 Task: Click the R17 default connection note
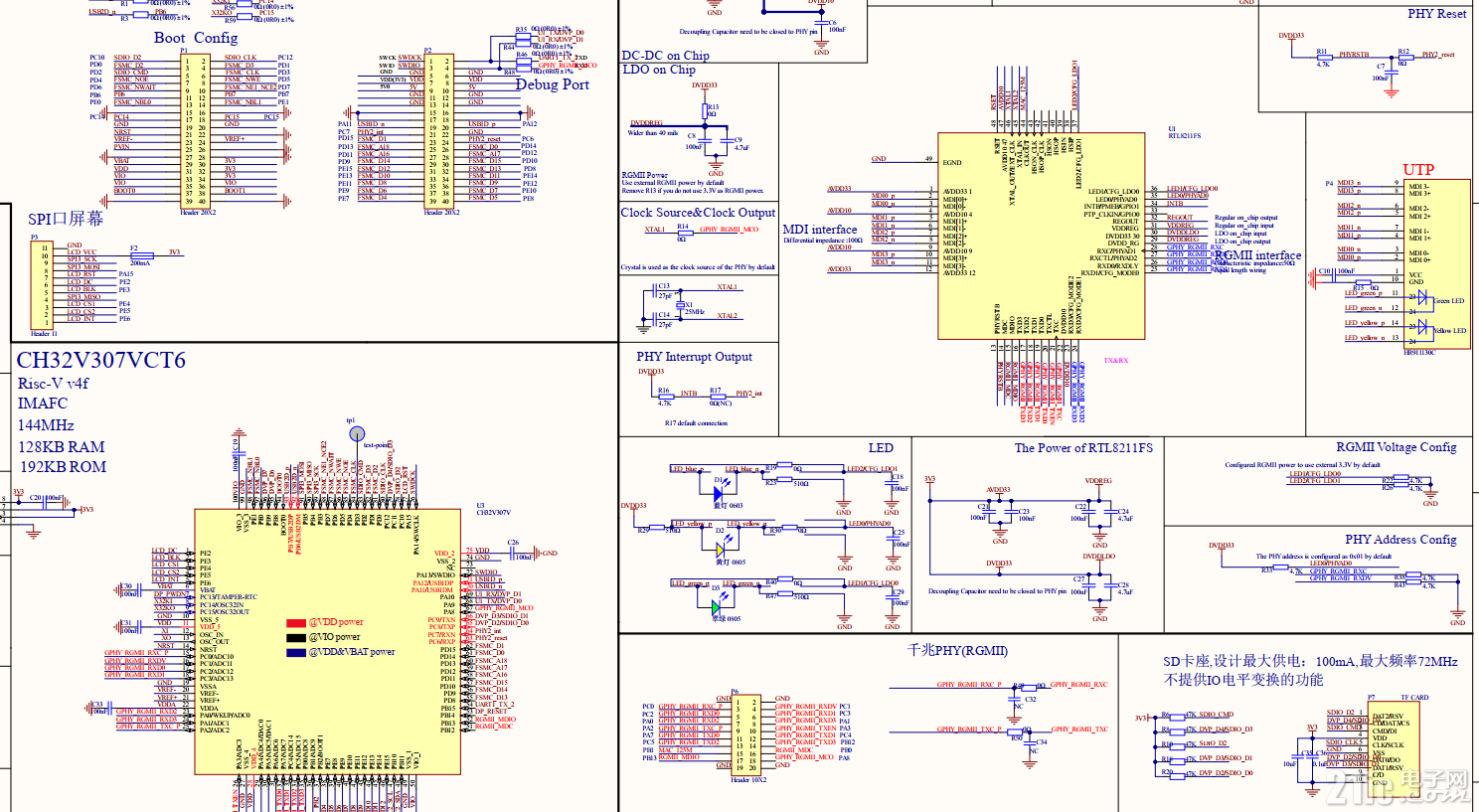pos(696,423)
